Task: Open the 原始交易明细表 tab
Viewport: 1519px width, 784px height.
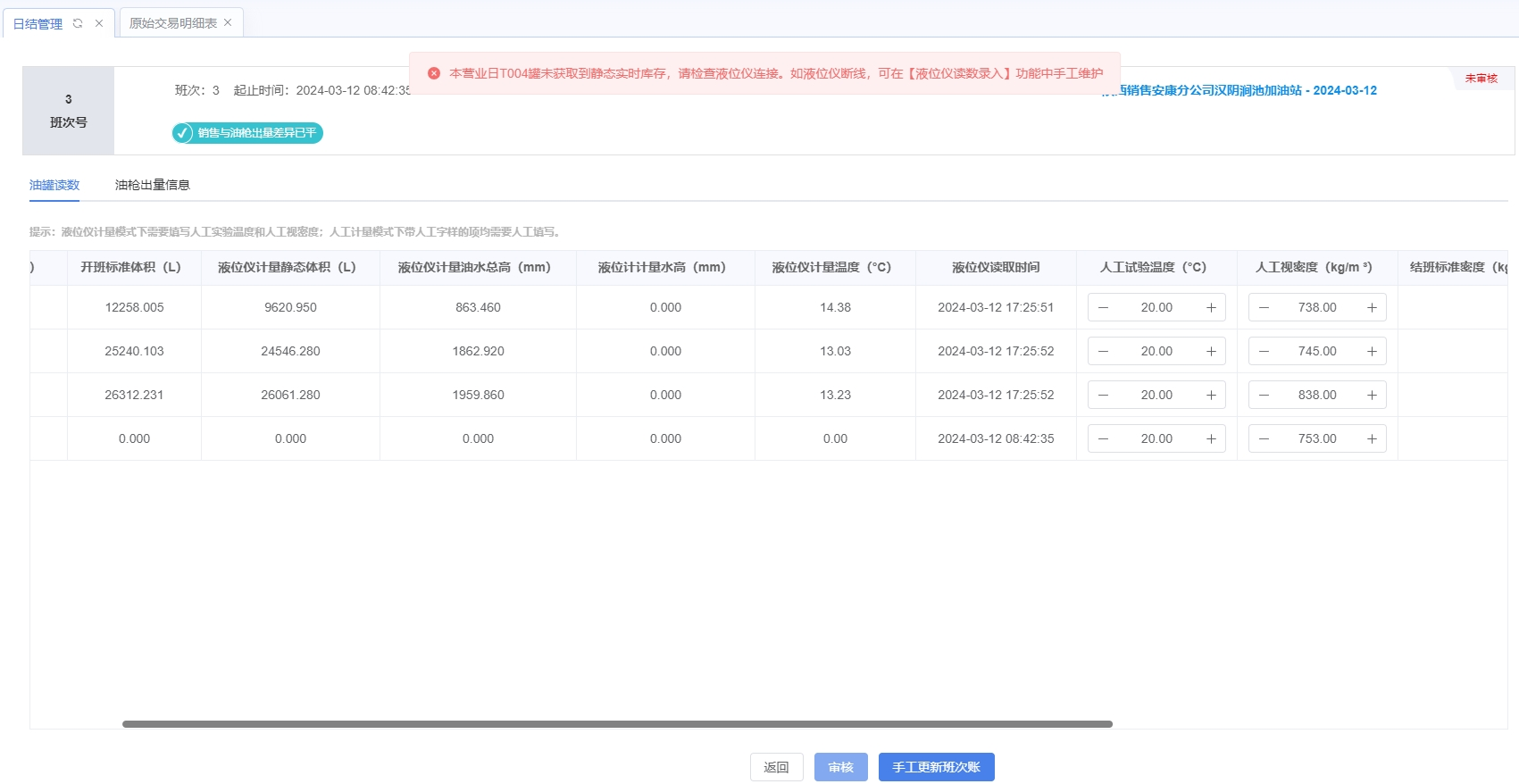Action: (x=173, y=23)
